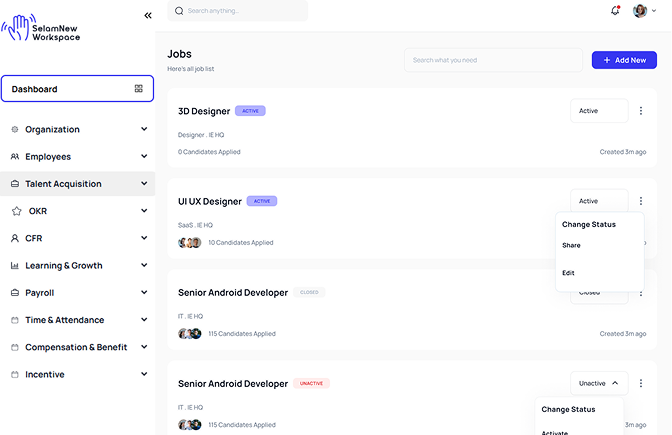Click the SelamNew Workspace logo
Image resolution: width=672 pixels, height=435 pixels.
41,28
